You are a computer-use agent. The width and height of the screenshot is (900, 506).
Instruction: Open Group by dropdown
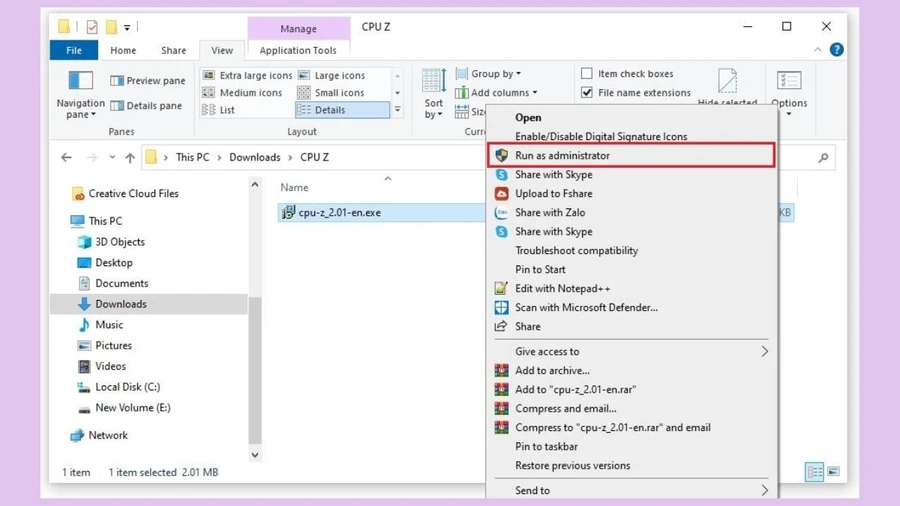point(518,73)
